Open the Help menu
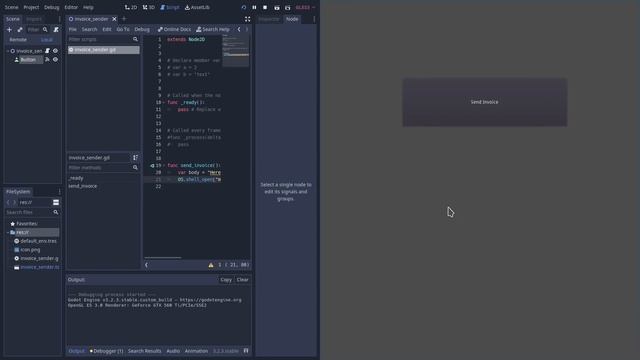 pyautogui.click(x=88, y=7)
